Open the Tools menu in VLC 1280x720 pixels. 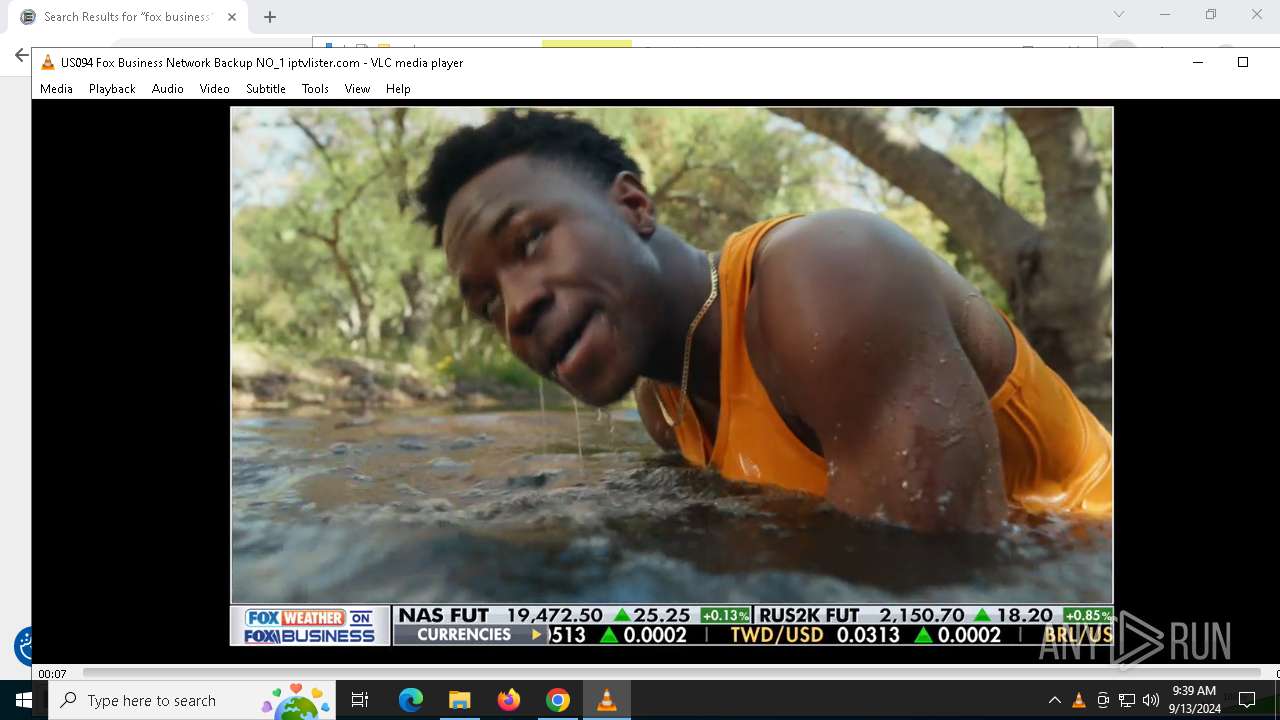(x=315, y=89)
